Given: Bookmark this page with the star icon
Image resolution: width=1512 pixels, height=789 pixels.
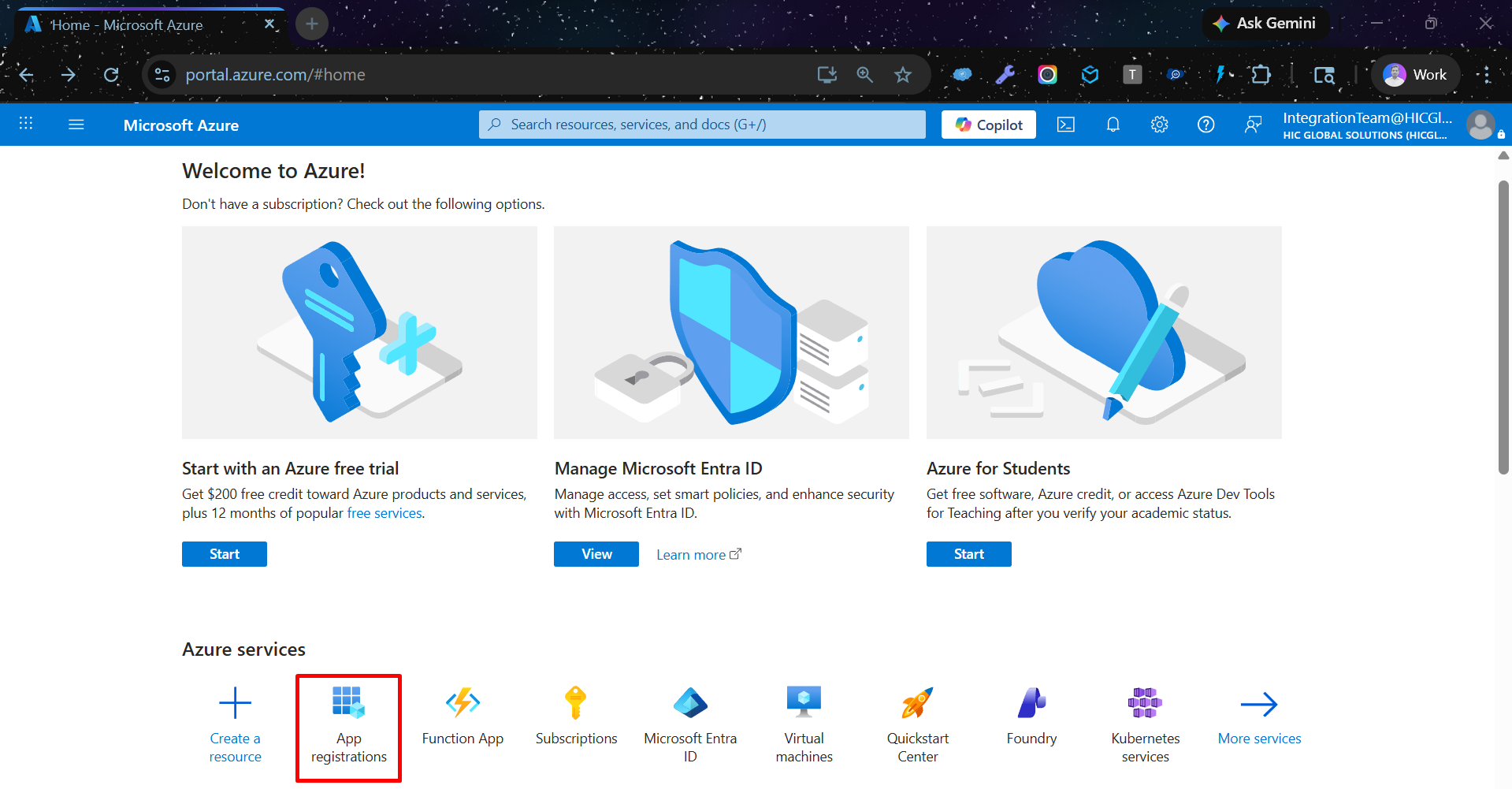Looking at the screenshot, I should click(x=903, y=75).
